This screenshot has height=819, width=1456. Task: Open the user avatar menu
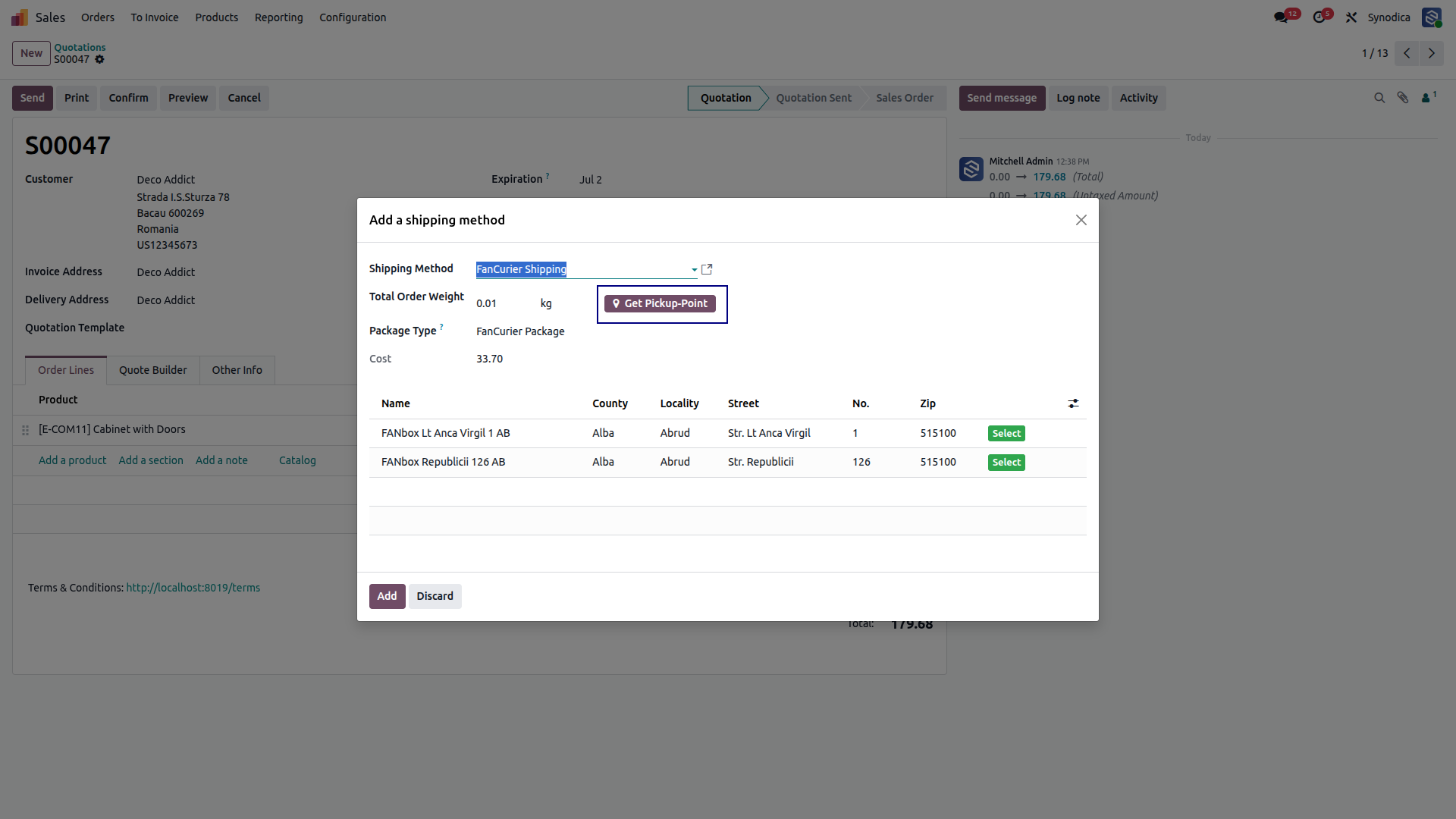click(x=1432, y=17)
